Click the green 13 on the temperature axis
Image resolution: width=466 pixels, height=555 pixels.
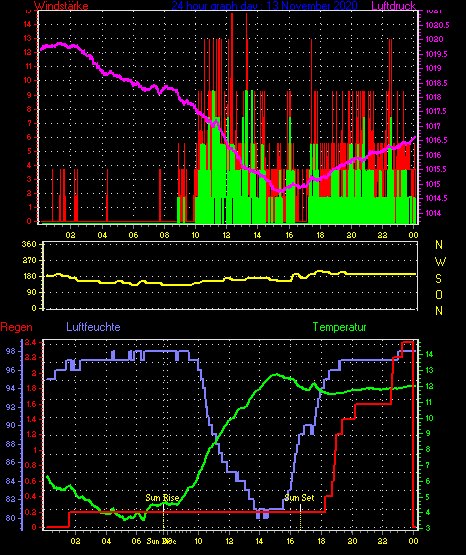[429, 370]
